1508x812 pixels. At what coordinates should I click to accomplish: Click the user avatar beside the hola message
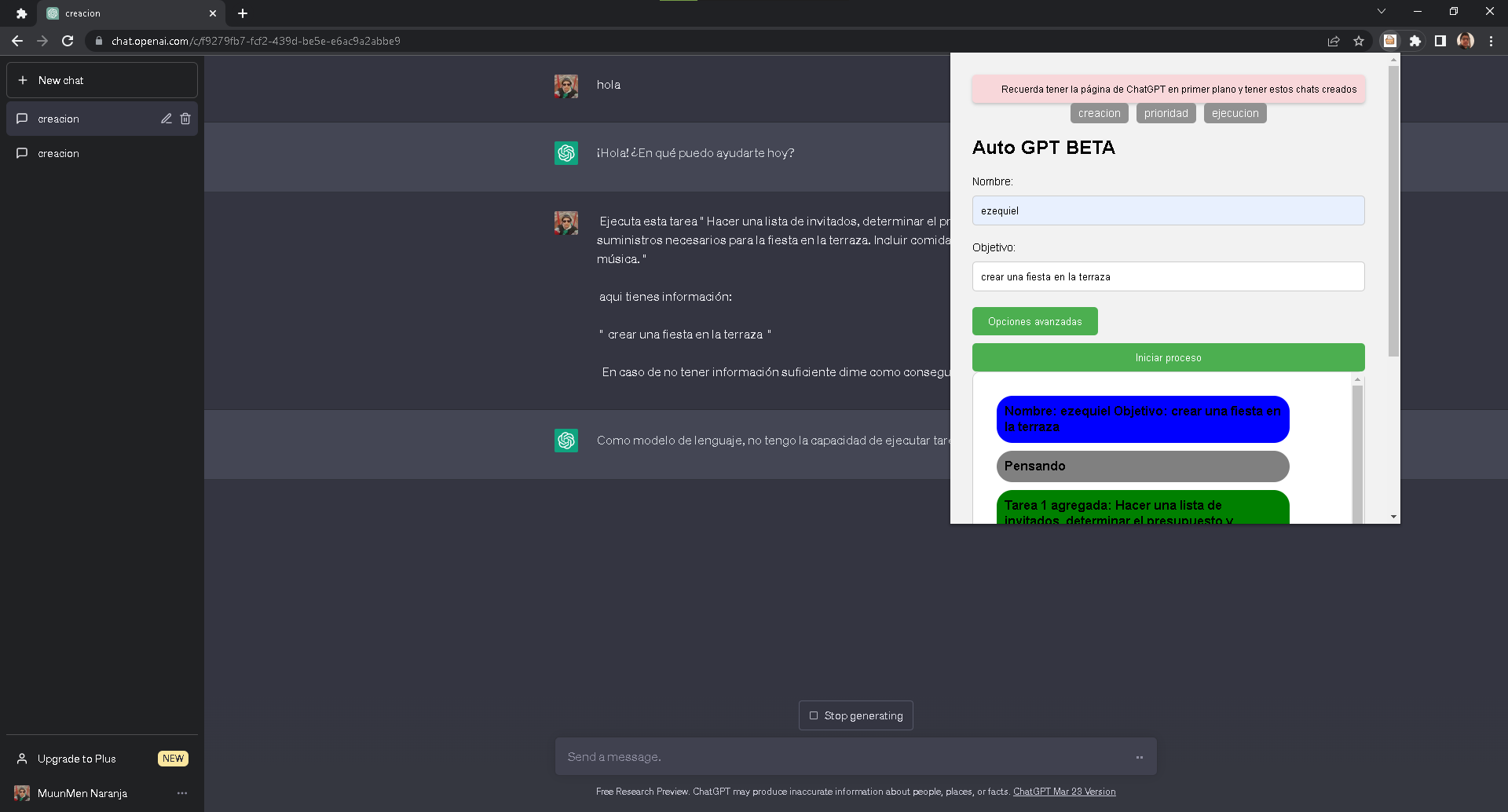tap(565, 86)
